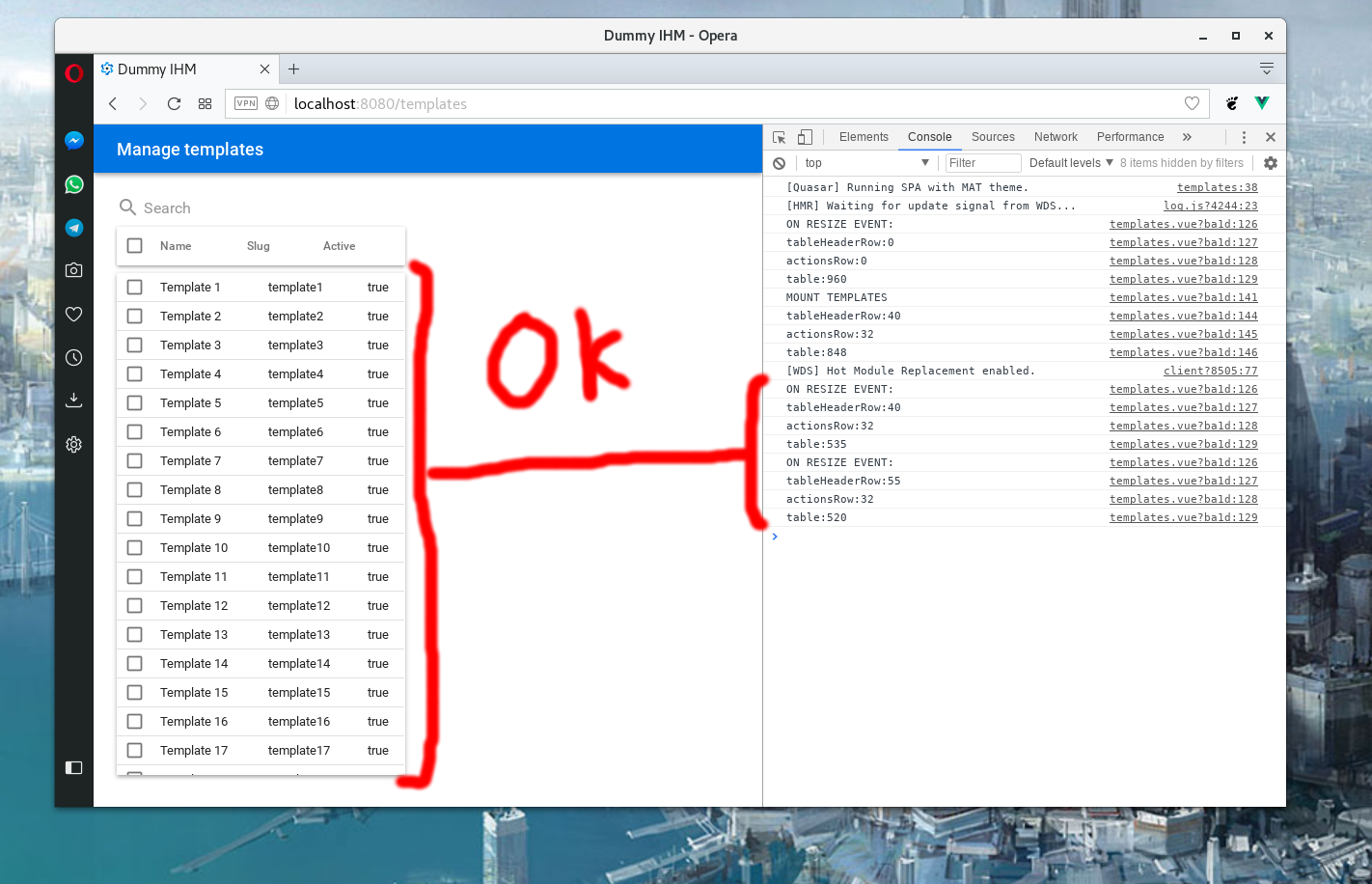The image size is (1372, 884).
Task: Open the Default levels dropdown
Action: click(x=1071, y=163)
